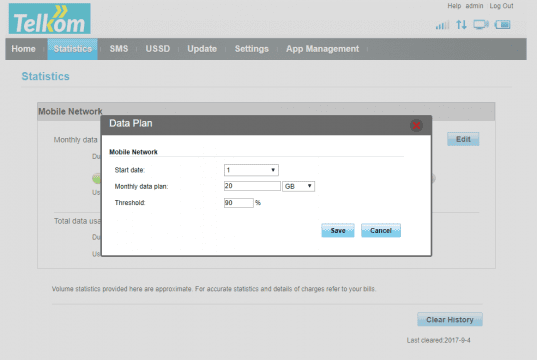
Task: Click the Statistics page heading
Action: coord(46,76)
